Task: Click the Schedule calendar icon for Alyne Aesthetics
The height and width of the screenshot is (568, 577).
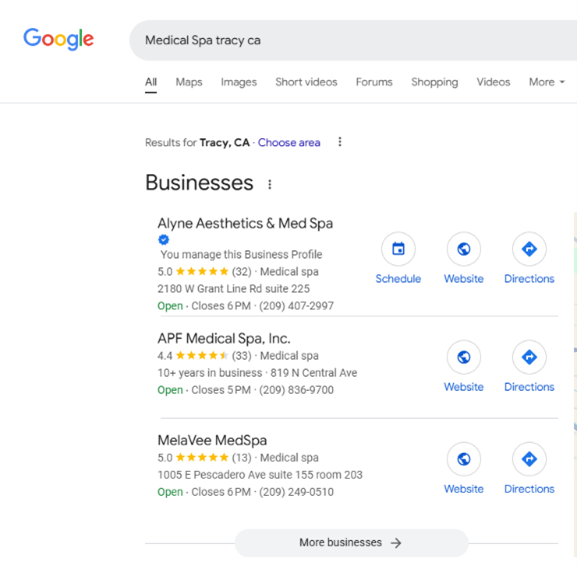Action: tap(398, 249)
